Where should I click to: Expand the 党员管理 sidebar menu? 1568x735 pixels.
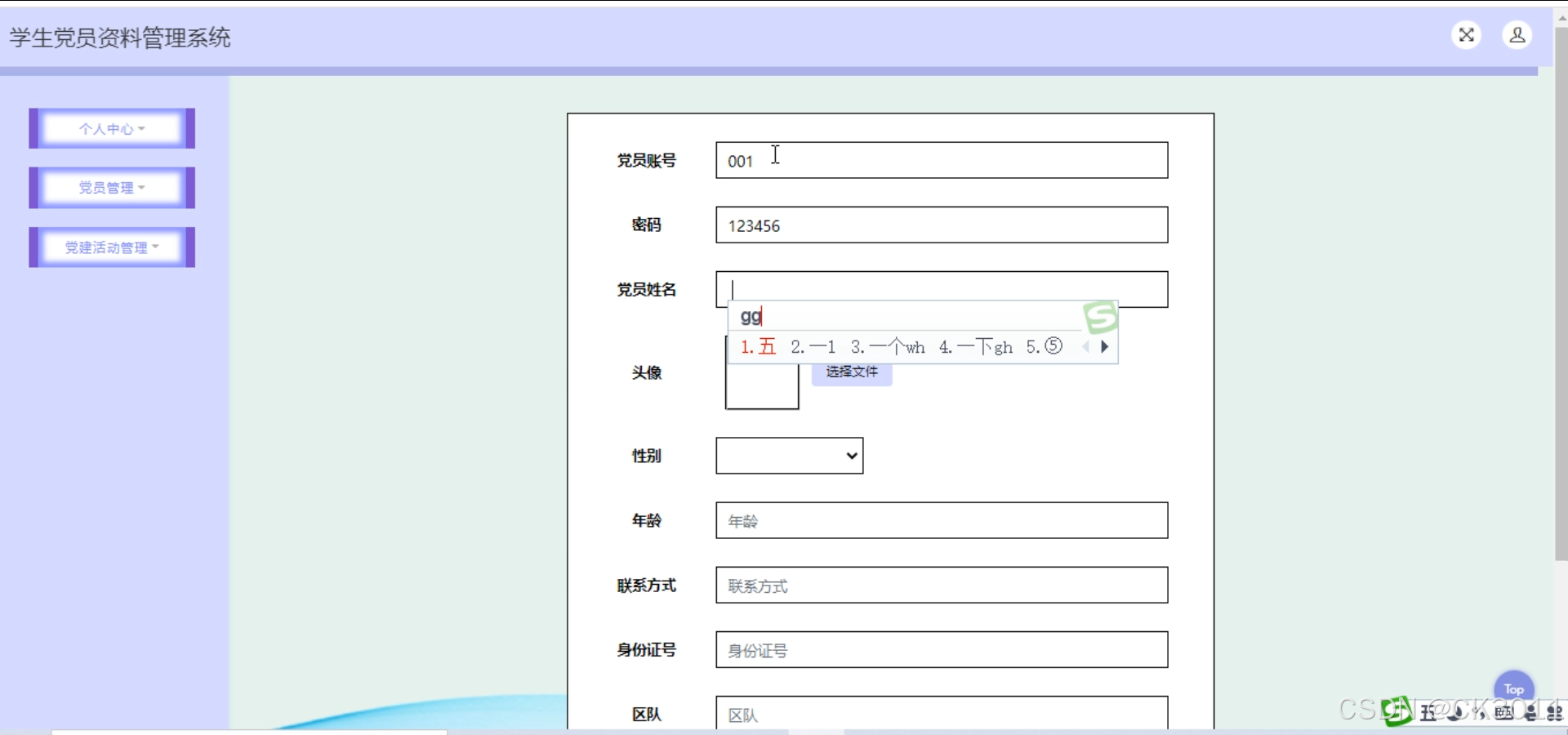[x=112, y=188]
